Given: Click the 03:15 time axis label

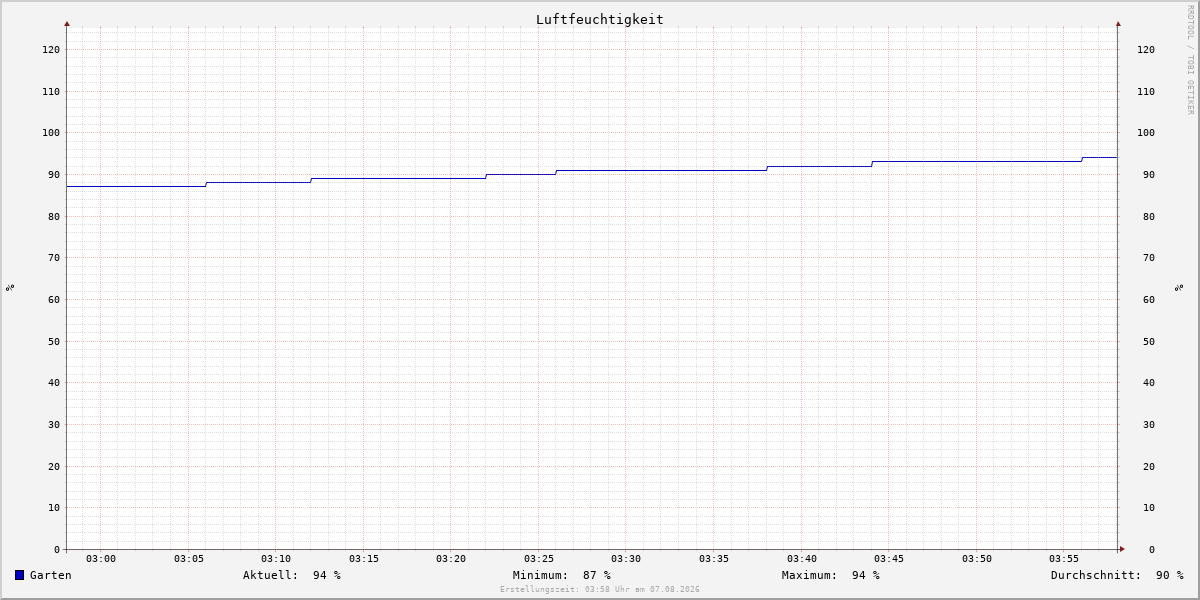Looking at the screenshot, I should tap(364, 558).
